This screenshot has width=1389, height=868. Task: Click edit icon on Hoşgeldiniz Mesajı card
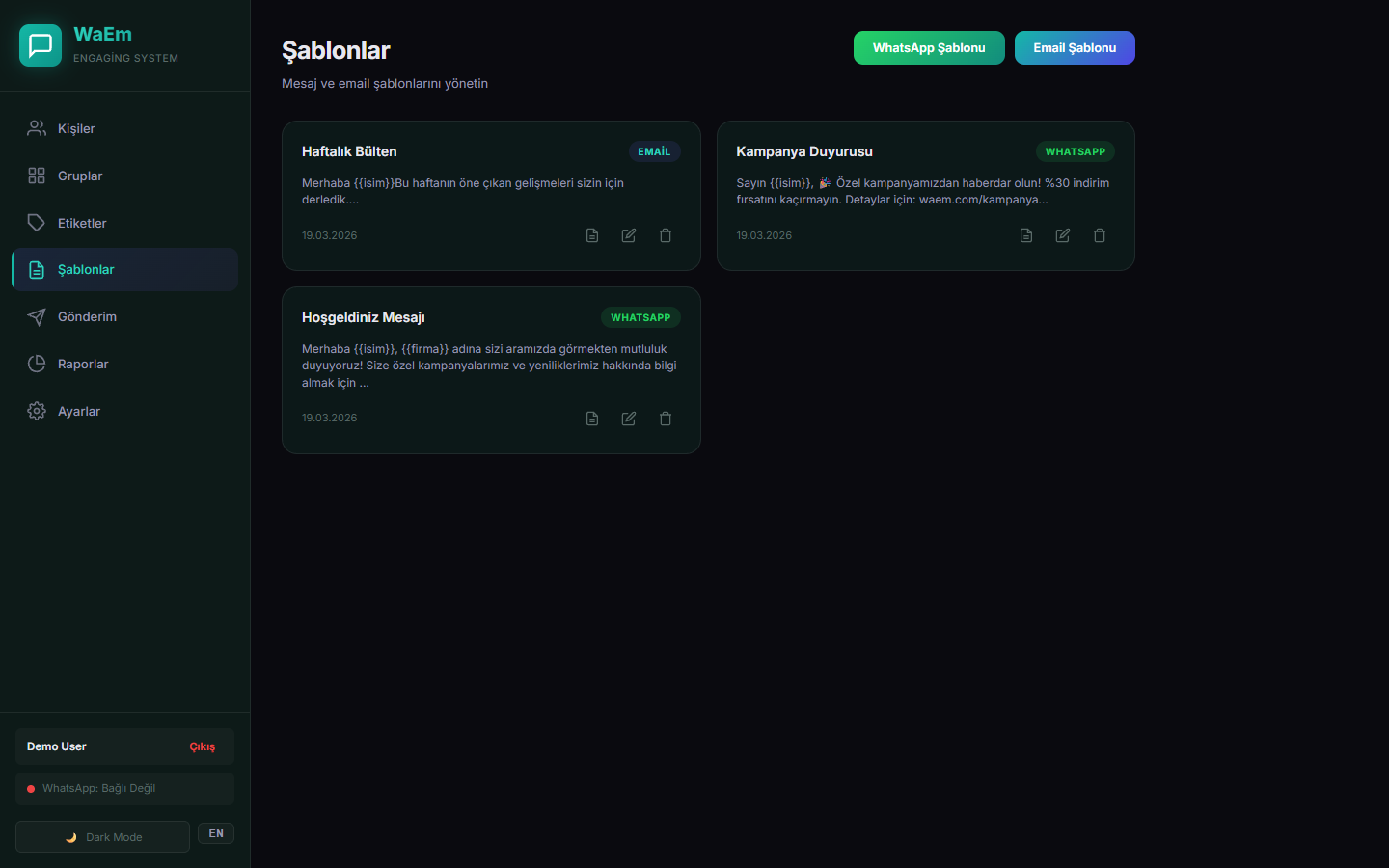click(x=629, y=419)
